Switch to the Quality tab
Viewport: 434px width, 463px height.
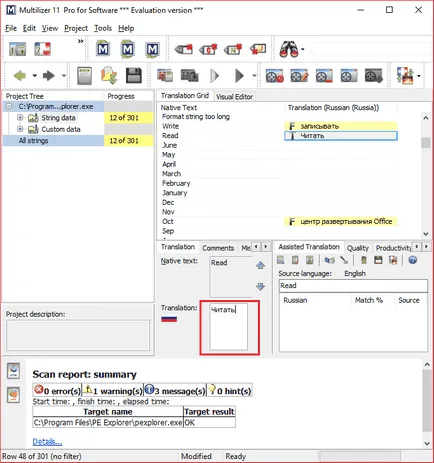coord(358,248)
